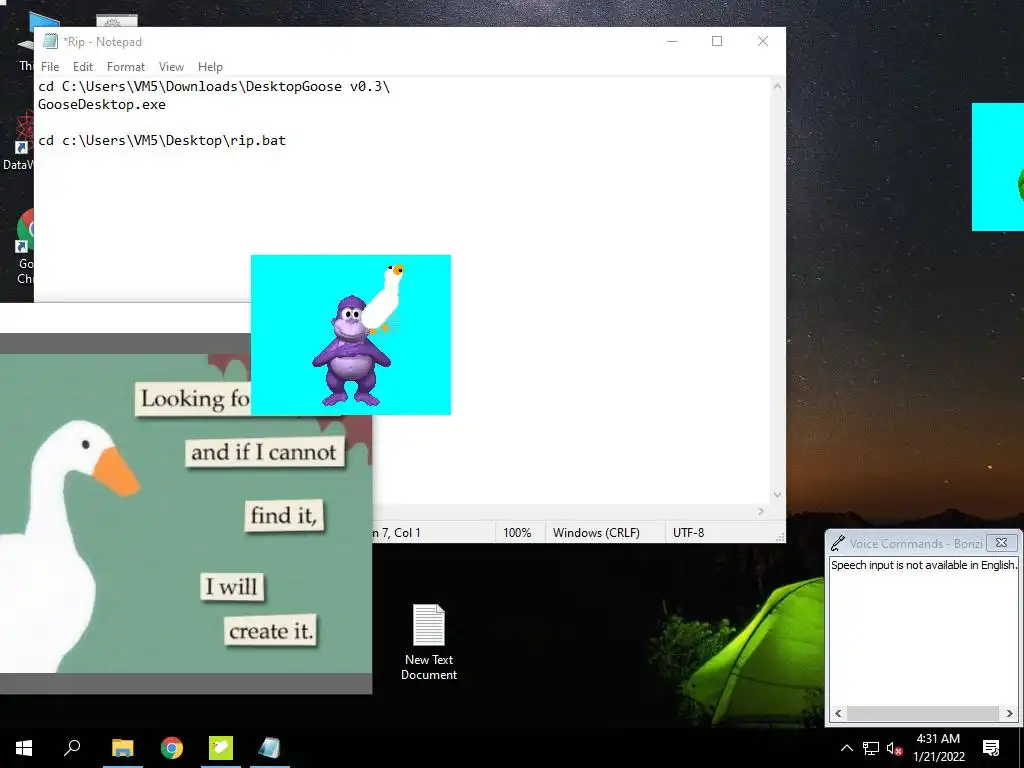Click the pen icon in Voice Commands title
Image resolution: width=1024 pixels, height=768 pixels.
[x=838, y=543]
